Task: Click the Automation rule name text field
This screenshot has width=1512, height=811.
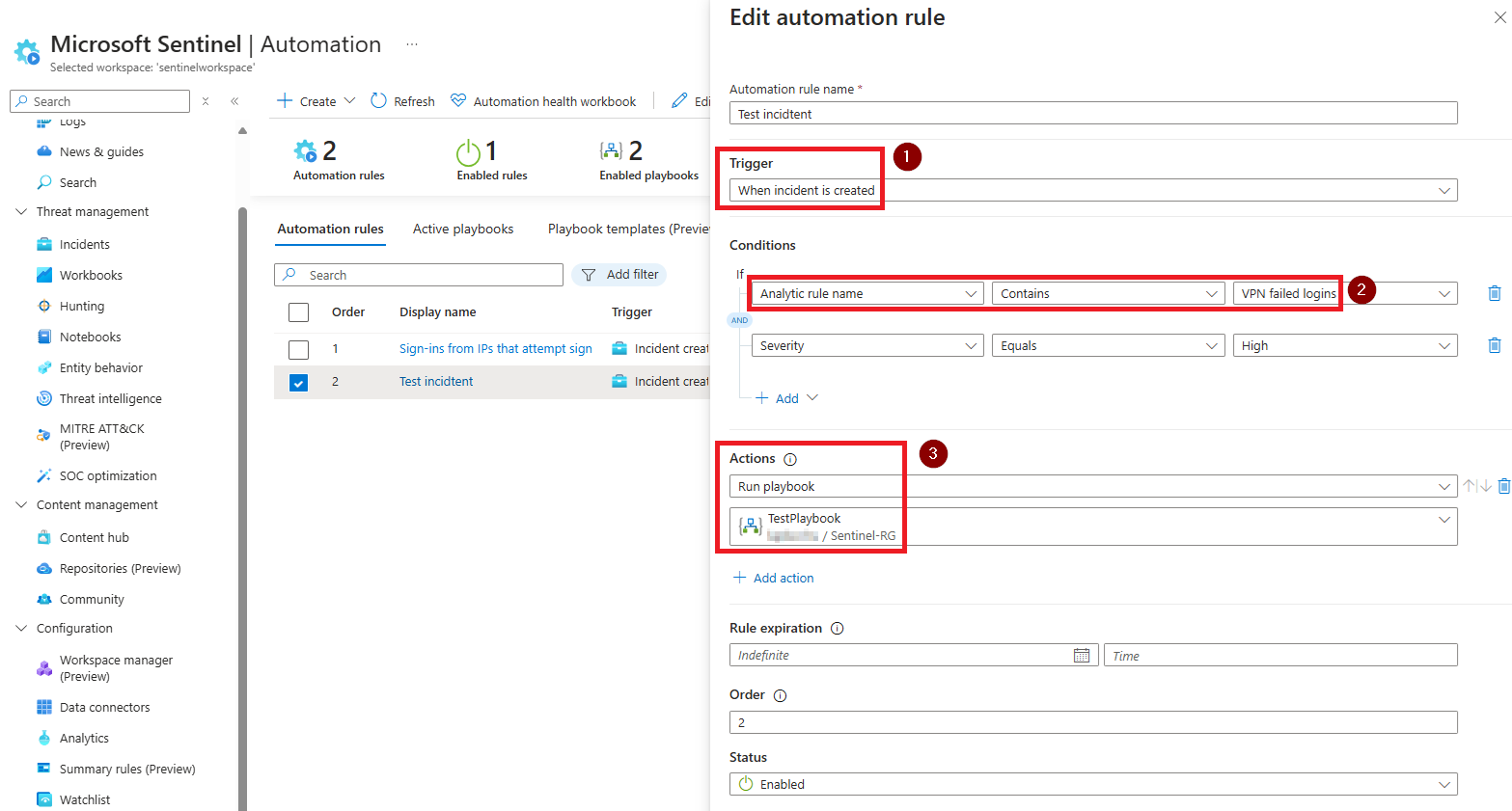Action: pyautogui.click(x=1092, y=114)
